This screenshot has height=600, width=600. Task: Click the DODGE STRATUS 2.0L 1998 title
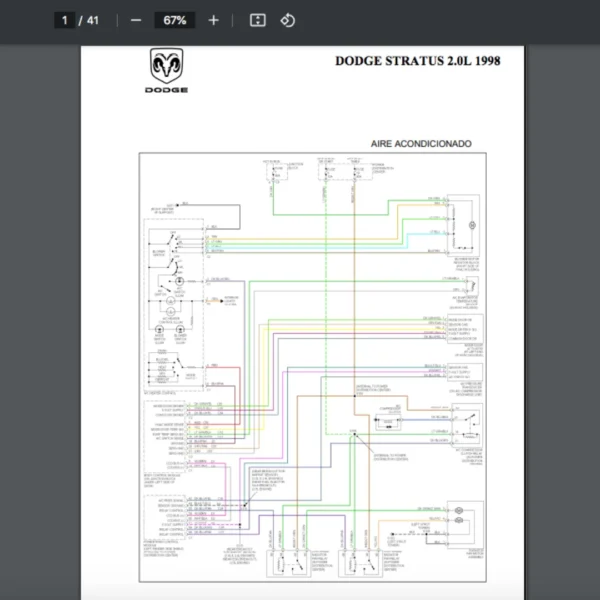[x=417, y=61]
